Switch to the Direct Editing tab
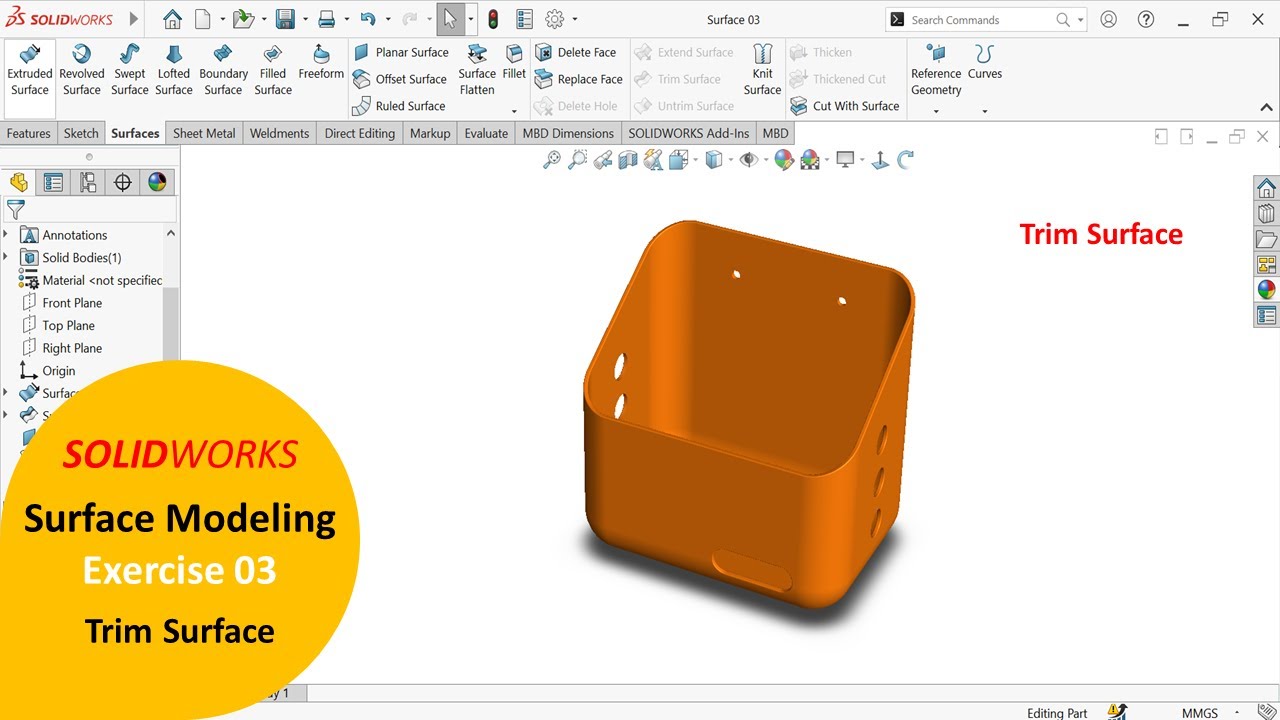The height and width of the screenshot is (720, 1280). coord(359,133)
